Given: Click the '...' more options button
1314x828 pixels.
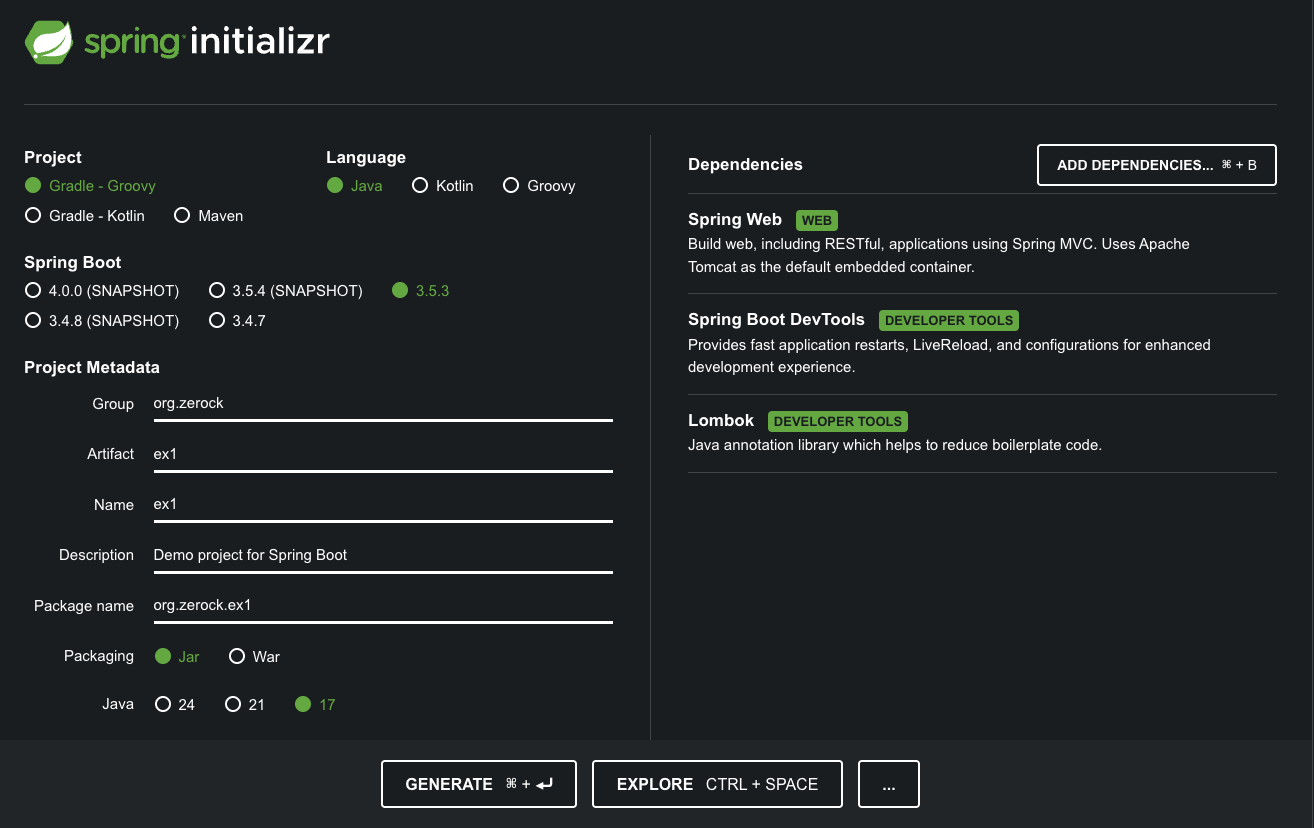Looking at the screenshot, I should point(888,784).
